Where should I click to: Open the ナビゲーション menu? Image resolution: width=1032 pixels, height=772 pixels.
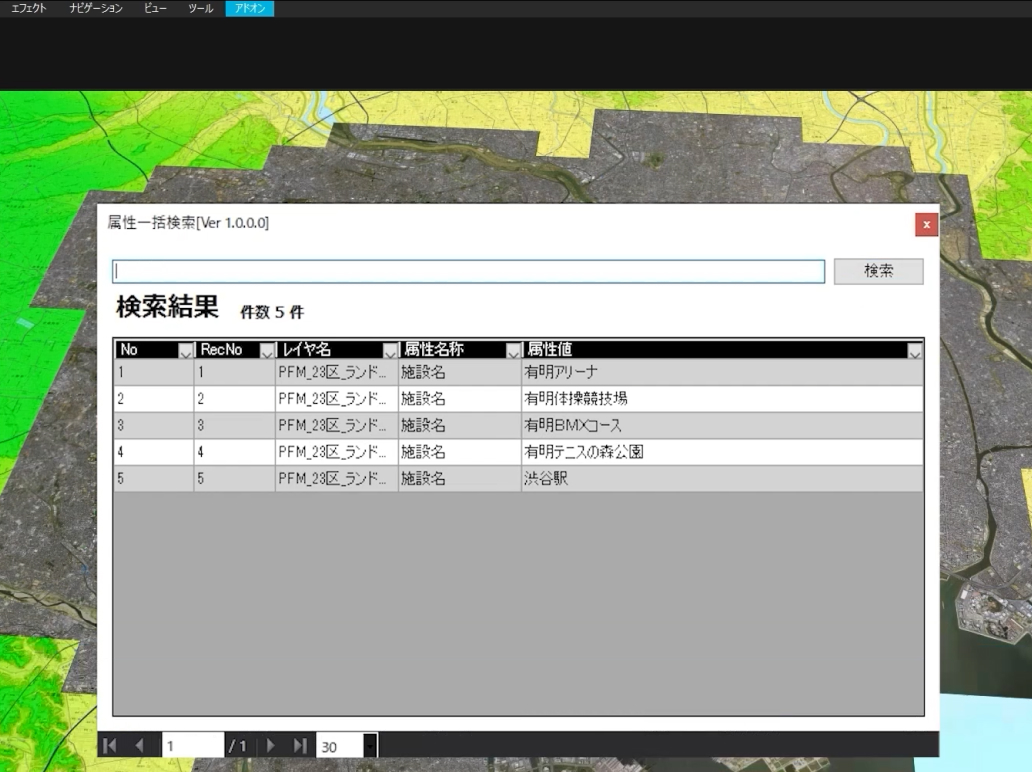pyautogui.click(x=95, y=7)
